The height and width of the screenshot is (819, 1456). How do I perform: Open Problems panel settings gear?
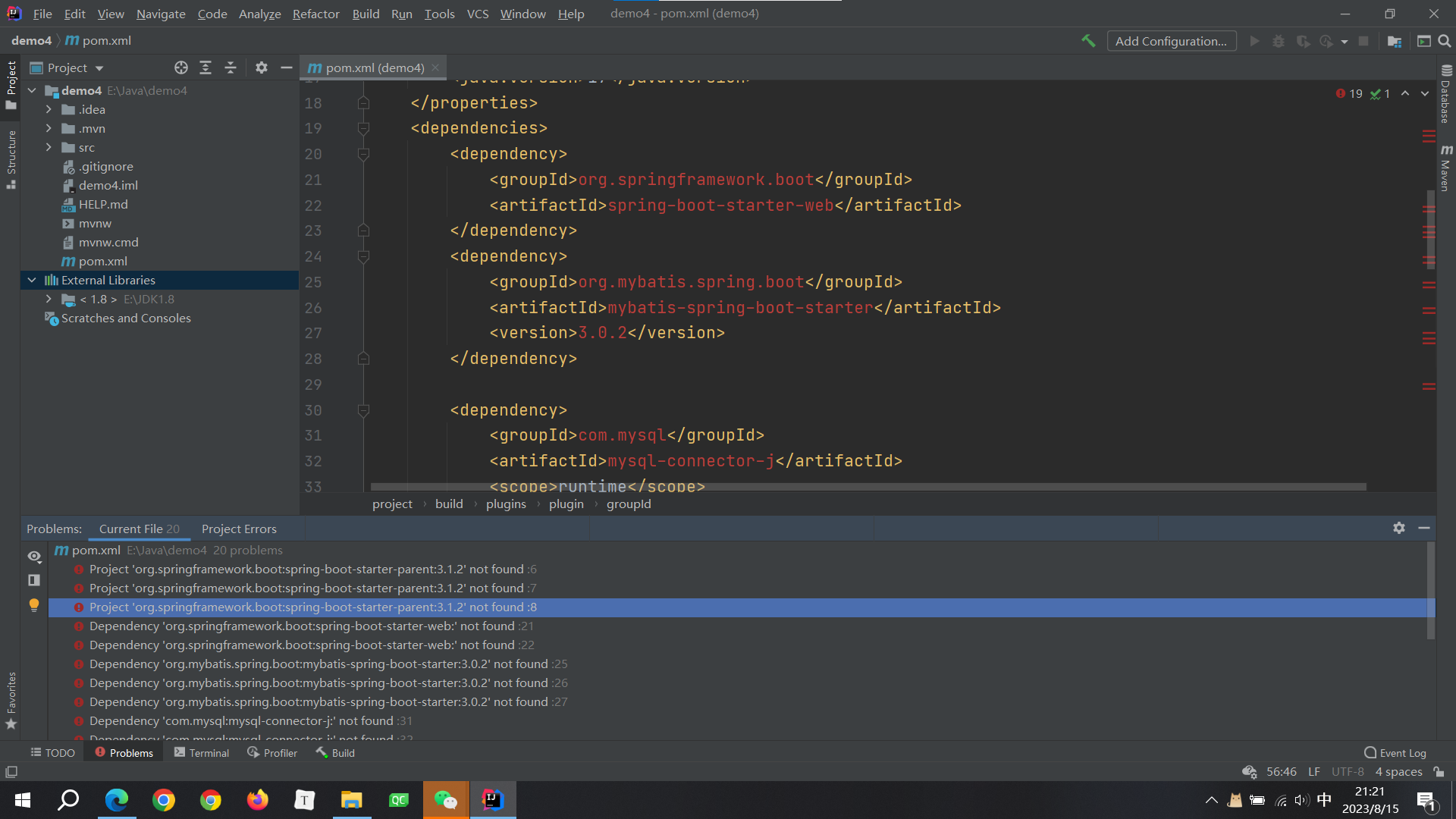click(x=1399, y=528)
